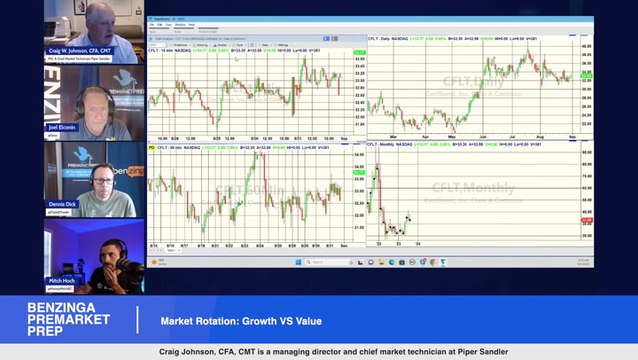
Task: Click the 'CFLT - 60 min NASDAQ' chart header
Action: (179, 148)
